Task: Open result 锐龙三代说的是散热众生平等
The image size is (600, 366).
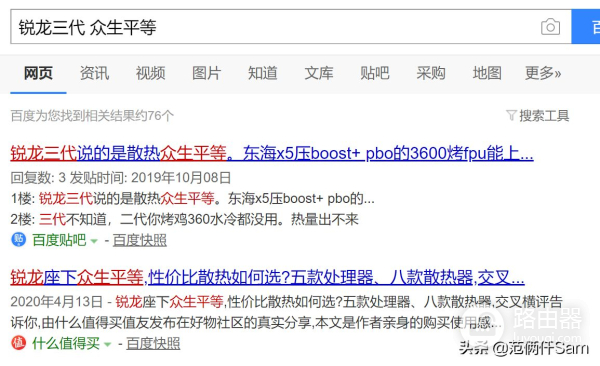Action: (272, 154)
